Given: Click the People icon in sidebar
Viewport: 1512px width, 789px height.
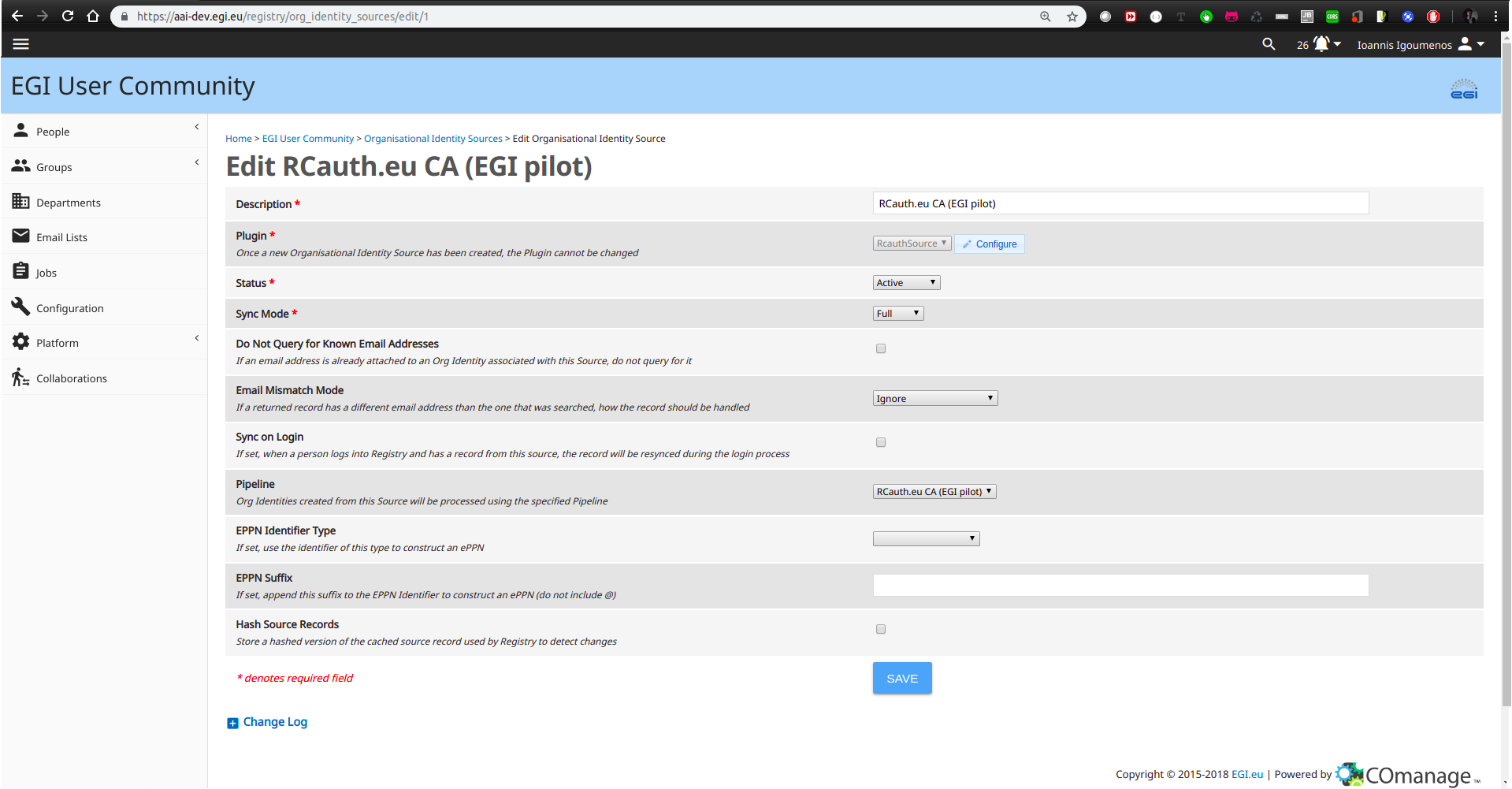Looking at the screenshot, I should point(21,131).
